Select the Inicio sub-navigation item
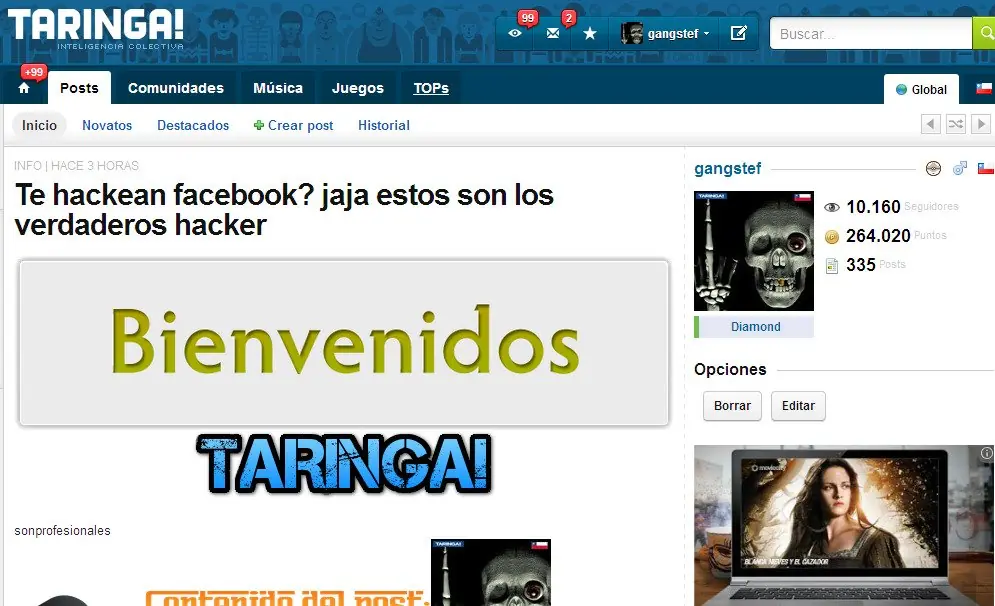 39,125
